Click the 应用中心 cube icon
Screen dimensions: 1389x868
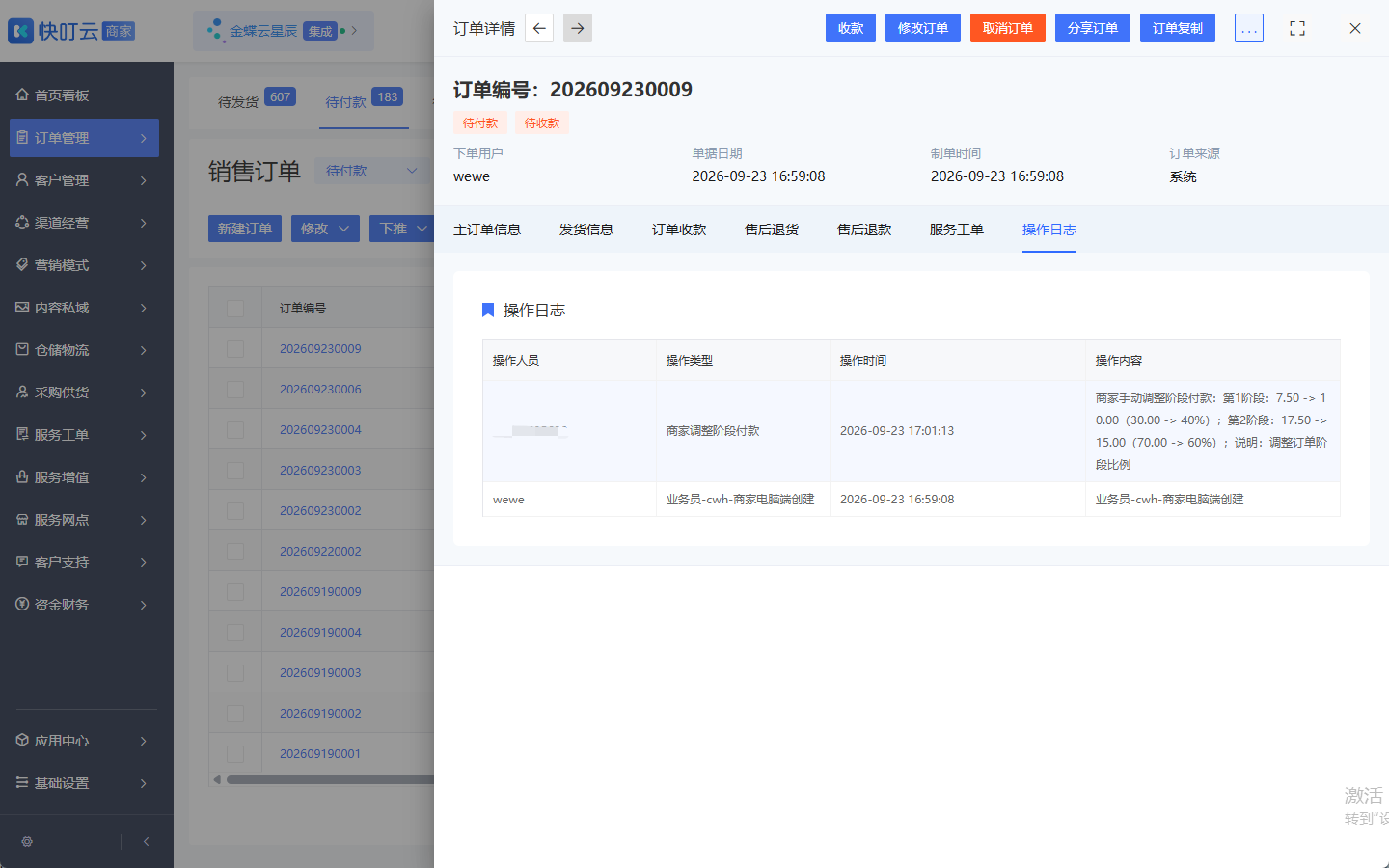[x=22, y=740]
